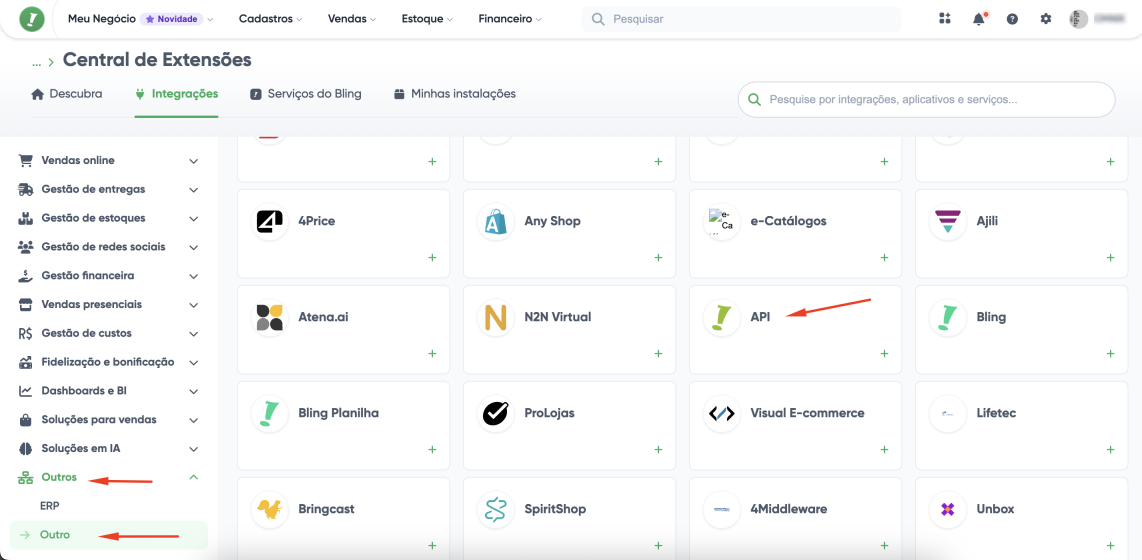Click the Lifetec logo icon
Image resolution: width=1142 pixels, height=560 pixels.
pyautogui.click(x=948, y=414)
